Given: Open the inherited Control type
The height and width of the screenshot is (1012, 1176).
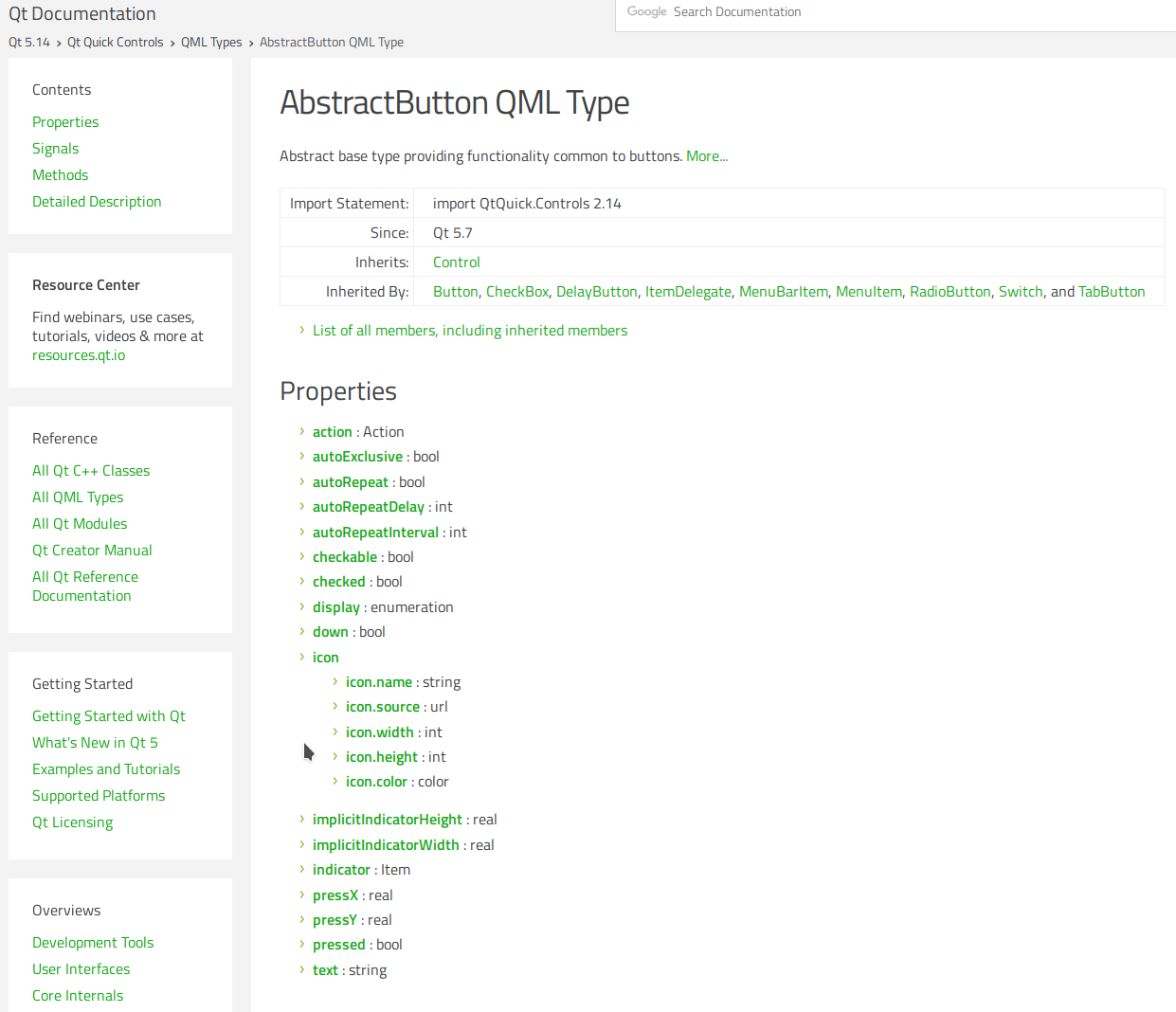Looking at the screenshot, I should pos(457,262).
